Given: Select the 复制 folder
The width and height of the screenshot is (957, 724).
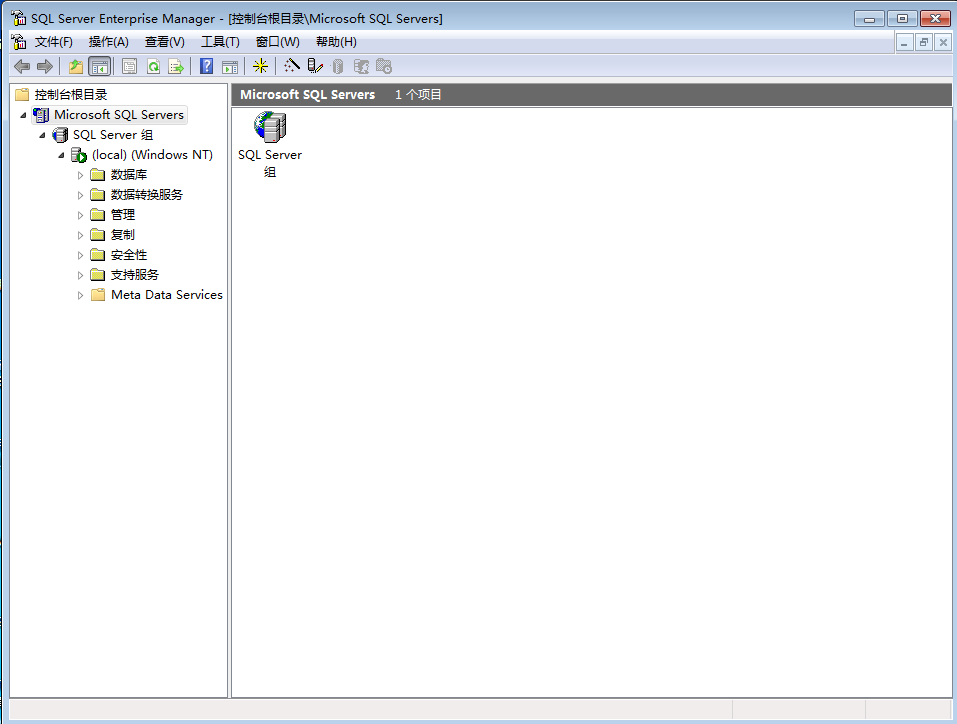Looking at the screenshot, I should point(123,235).
